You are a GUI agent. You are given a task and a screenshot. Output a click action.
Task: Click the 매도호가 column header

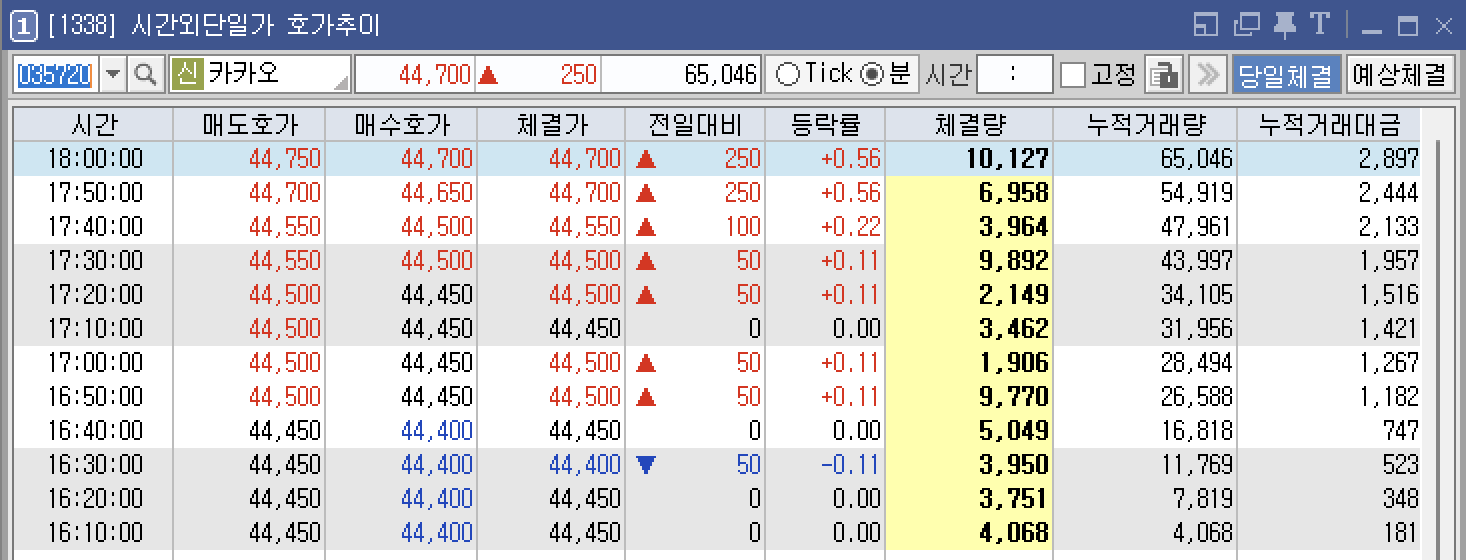[250, 125]
